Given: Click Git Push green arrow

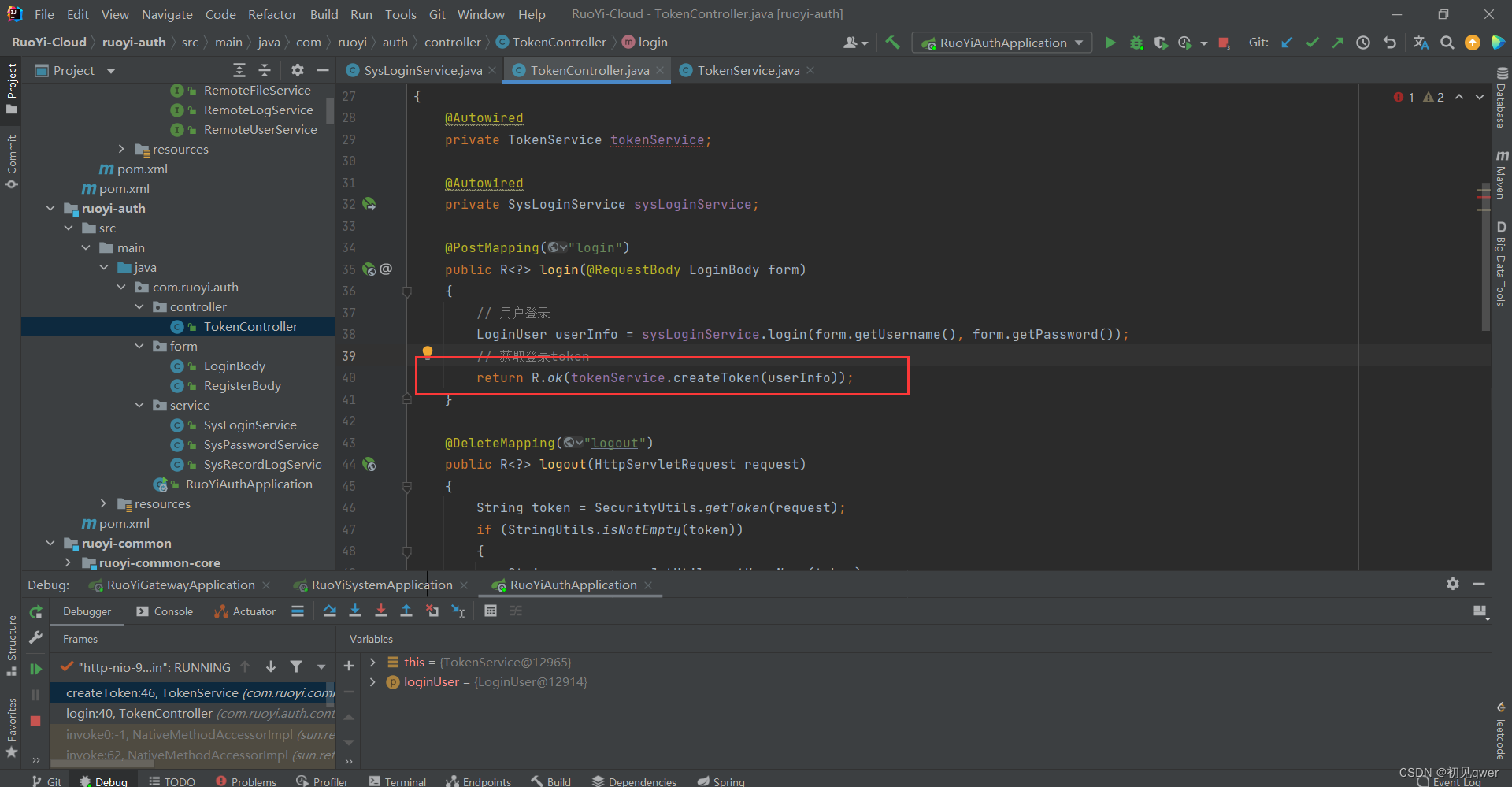Looking at the screenshot, I should point(1337,43).
